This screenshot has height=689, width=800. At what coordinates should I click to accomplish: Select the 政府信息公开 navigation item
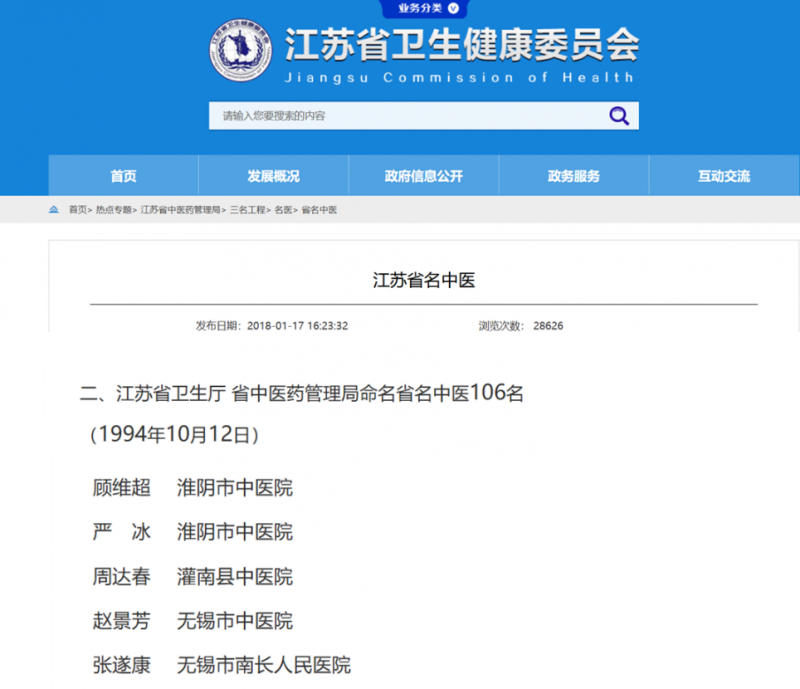[423, 176]
